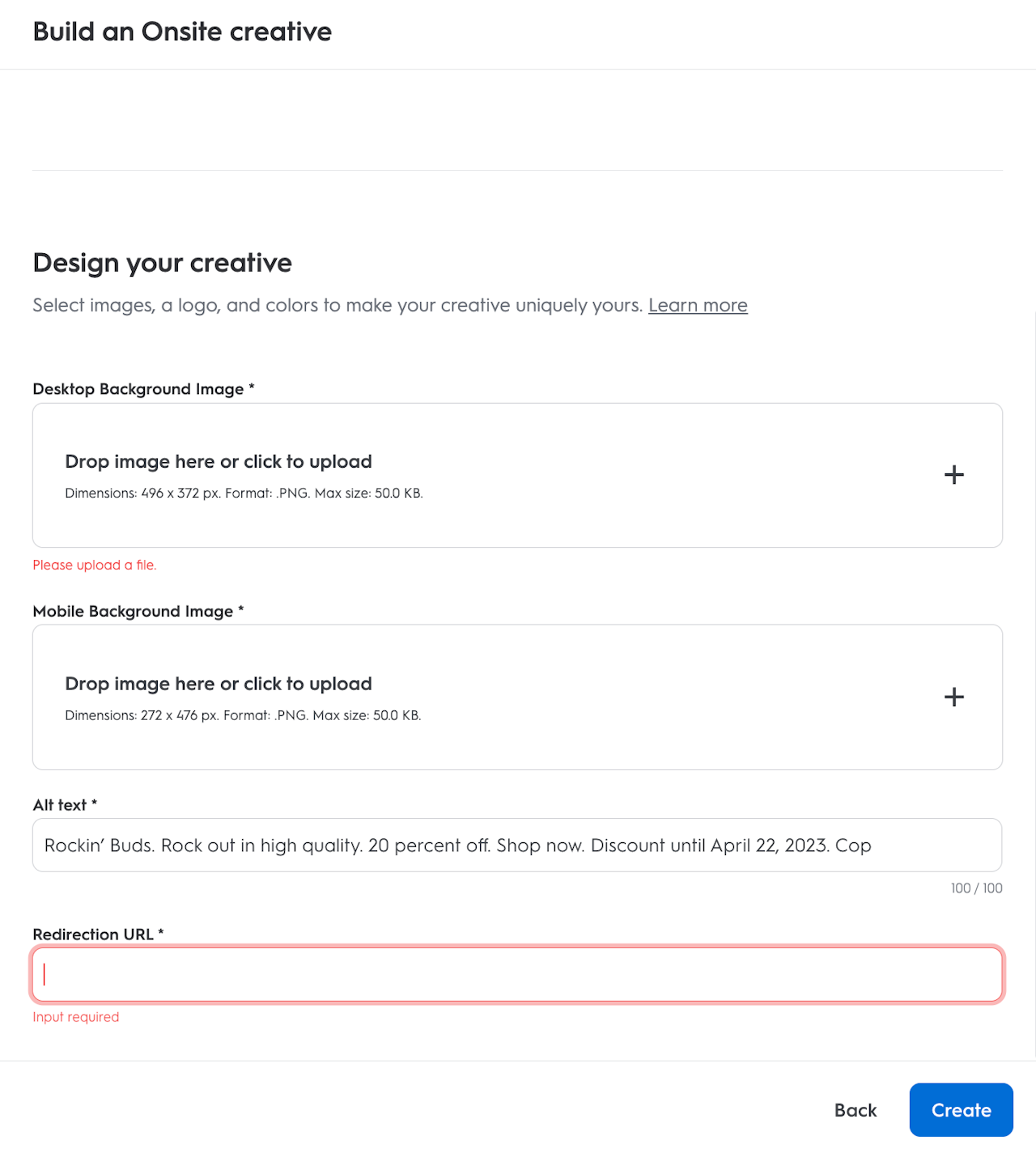Screen dimensions: 1036x1157
Task: Click the 'Please upload a file.' error message
Action: (x=95, y=566)
